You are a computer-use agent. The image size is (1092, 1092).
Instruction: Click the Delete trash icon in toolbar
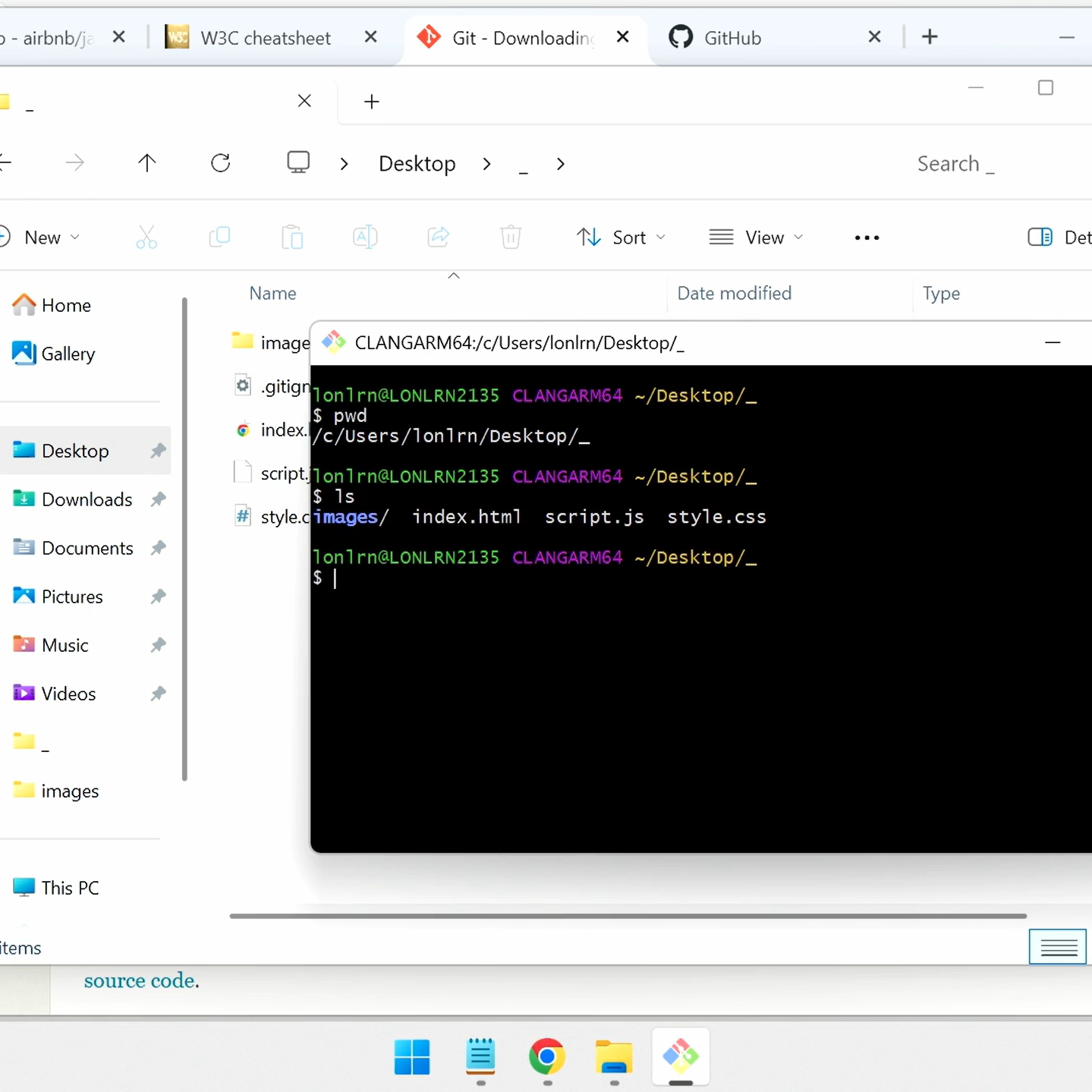511,238
